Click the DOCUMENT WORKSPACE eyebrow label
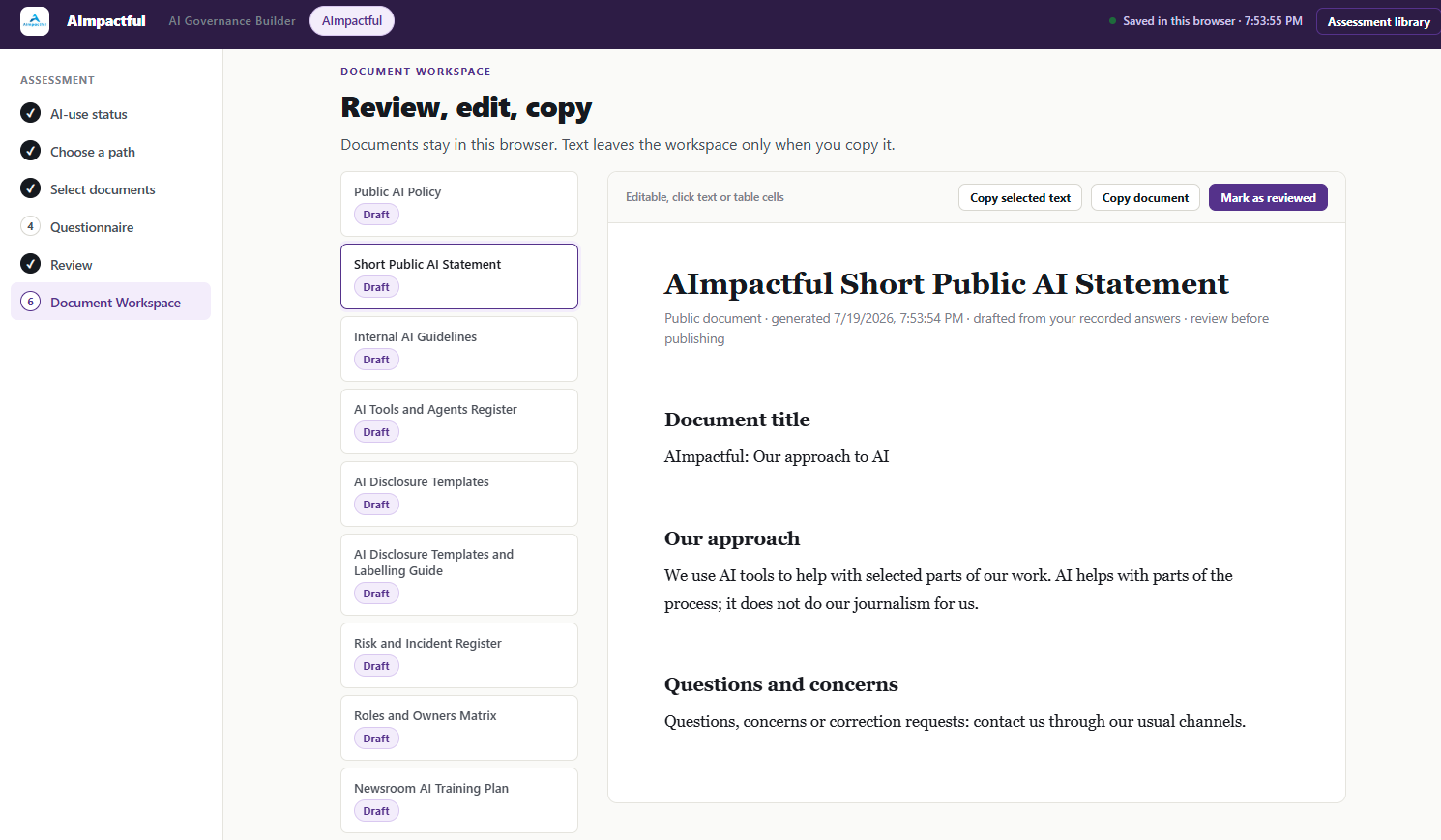This screenshot has width=1441, height=840. [x=416, y=72]
